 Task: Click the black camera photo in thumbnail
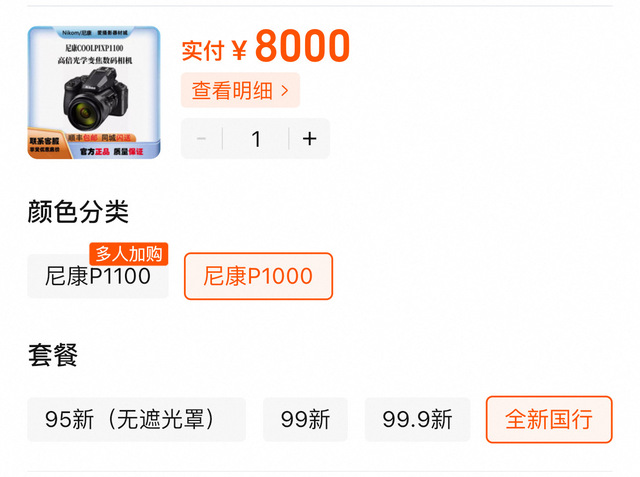coord(96,99)
